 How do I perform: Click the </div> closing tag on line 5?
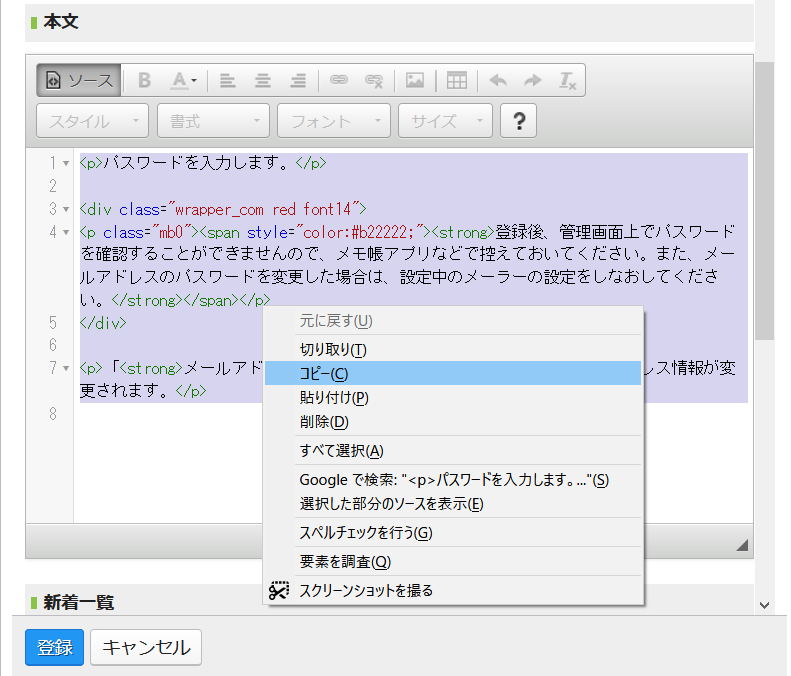(103, 323)
